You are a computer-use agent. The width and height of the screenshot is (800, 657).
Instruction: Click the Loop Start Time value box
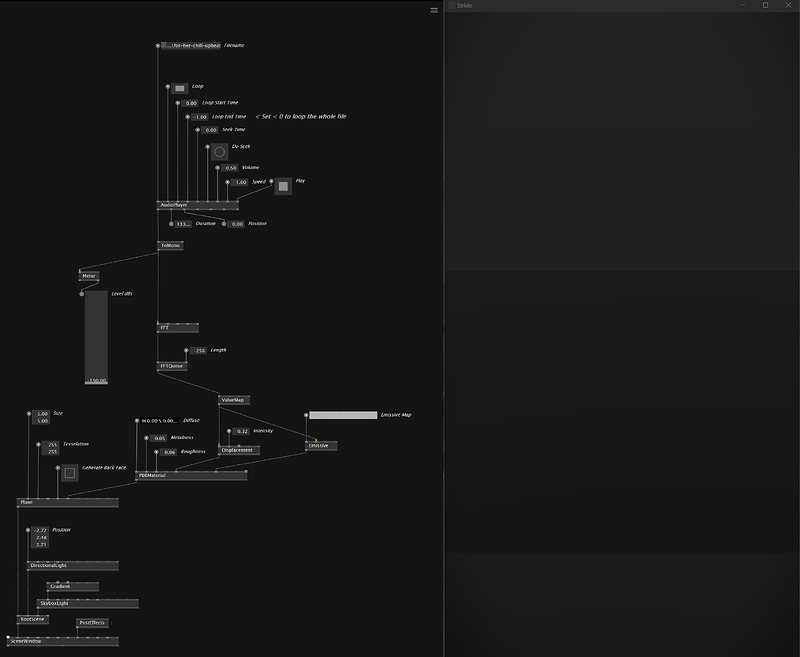click(x=190, y=103)
